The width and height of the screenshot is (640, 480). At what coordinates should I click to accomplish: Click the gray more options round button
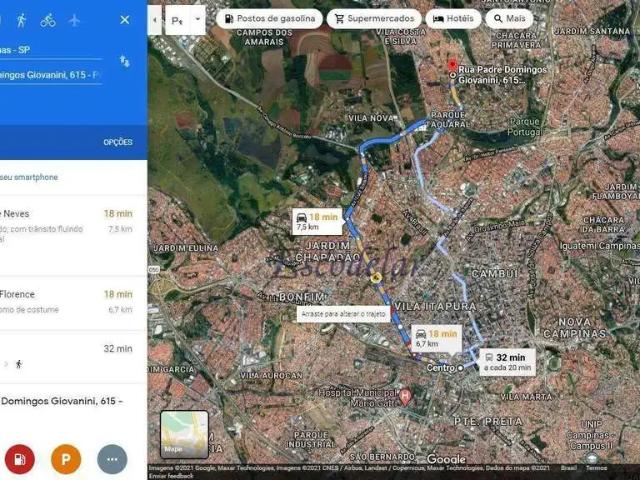point(112,459)
